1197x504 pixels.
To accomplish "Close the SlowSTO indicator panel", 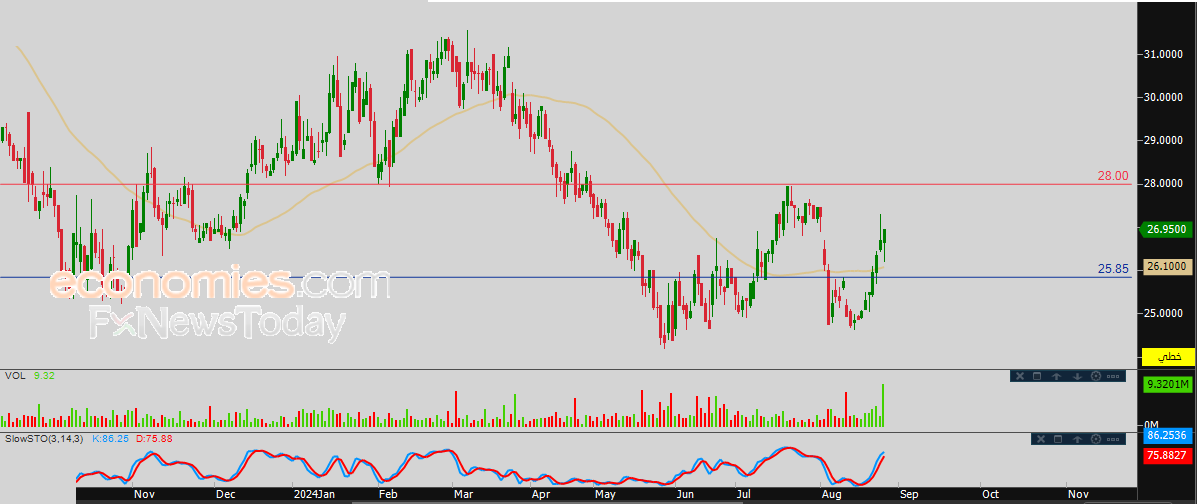I will click(1041, 439).
